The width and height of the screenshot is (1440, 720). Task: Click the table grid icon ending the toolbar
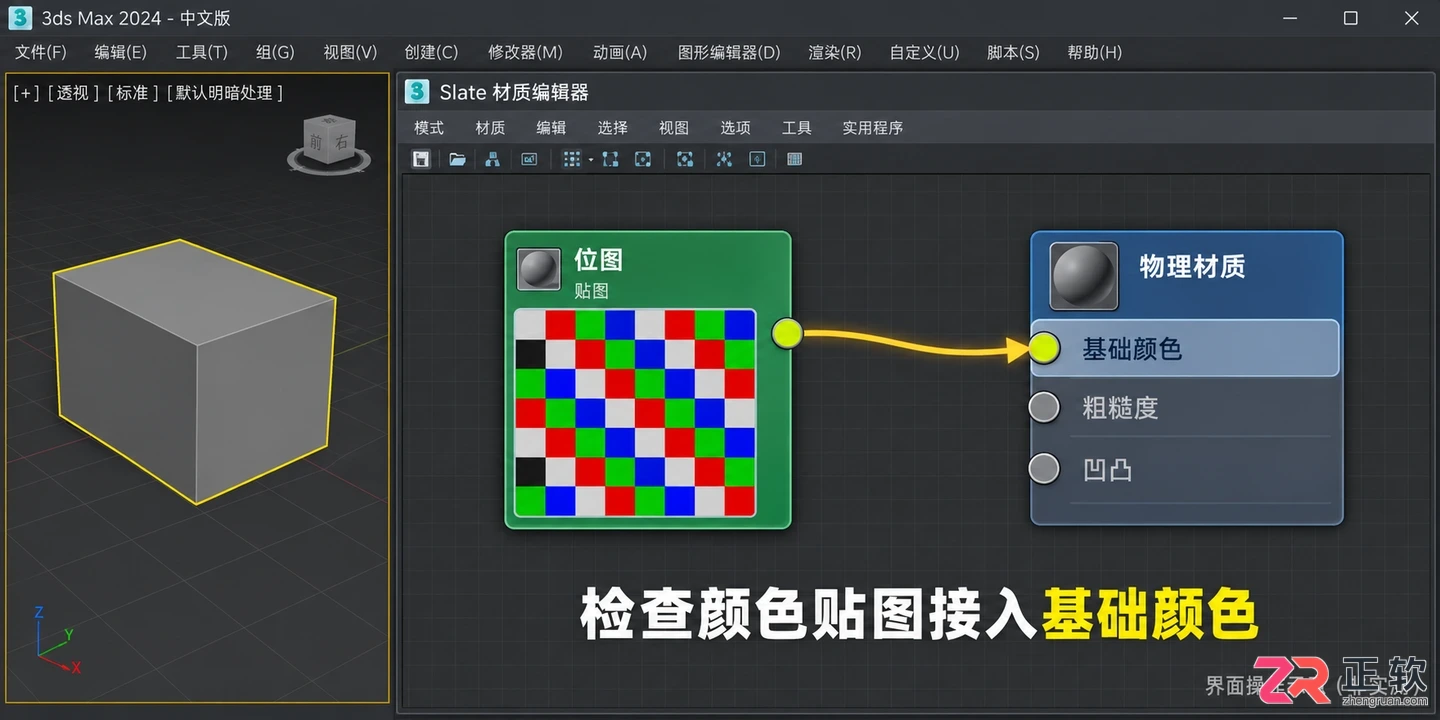[795, 159]
